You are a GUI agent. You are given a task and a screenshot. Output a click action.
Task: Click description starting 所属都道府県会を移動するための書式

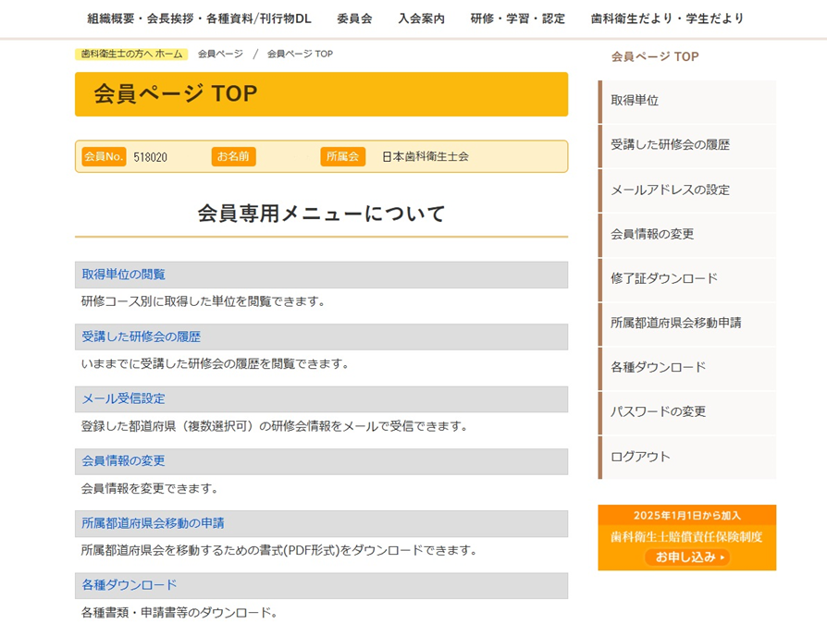tap(279, 551)
